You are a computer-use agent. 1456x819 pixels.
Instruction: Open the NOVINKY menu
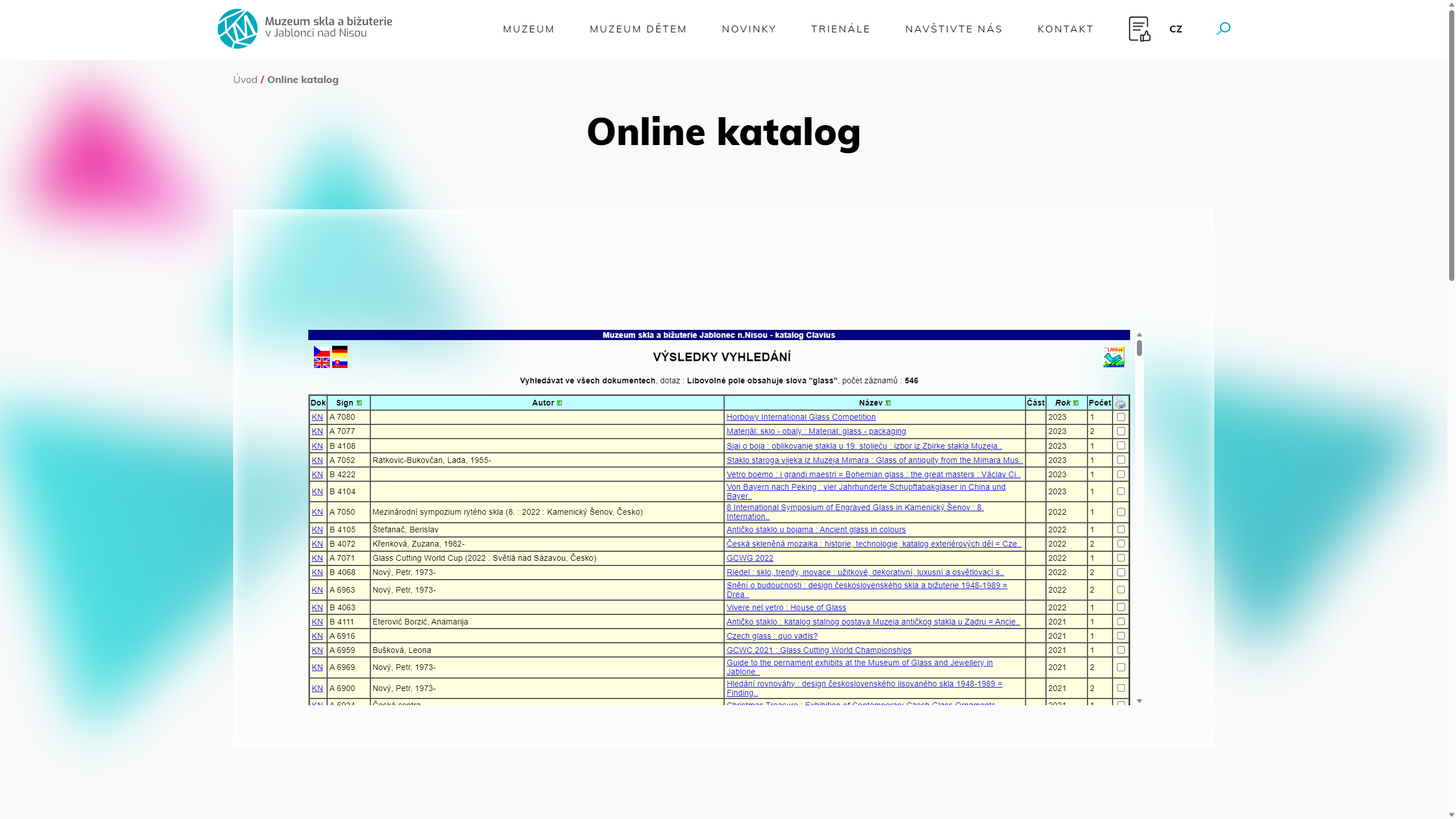[x=749, y=29]
